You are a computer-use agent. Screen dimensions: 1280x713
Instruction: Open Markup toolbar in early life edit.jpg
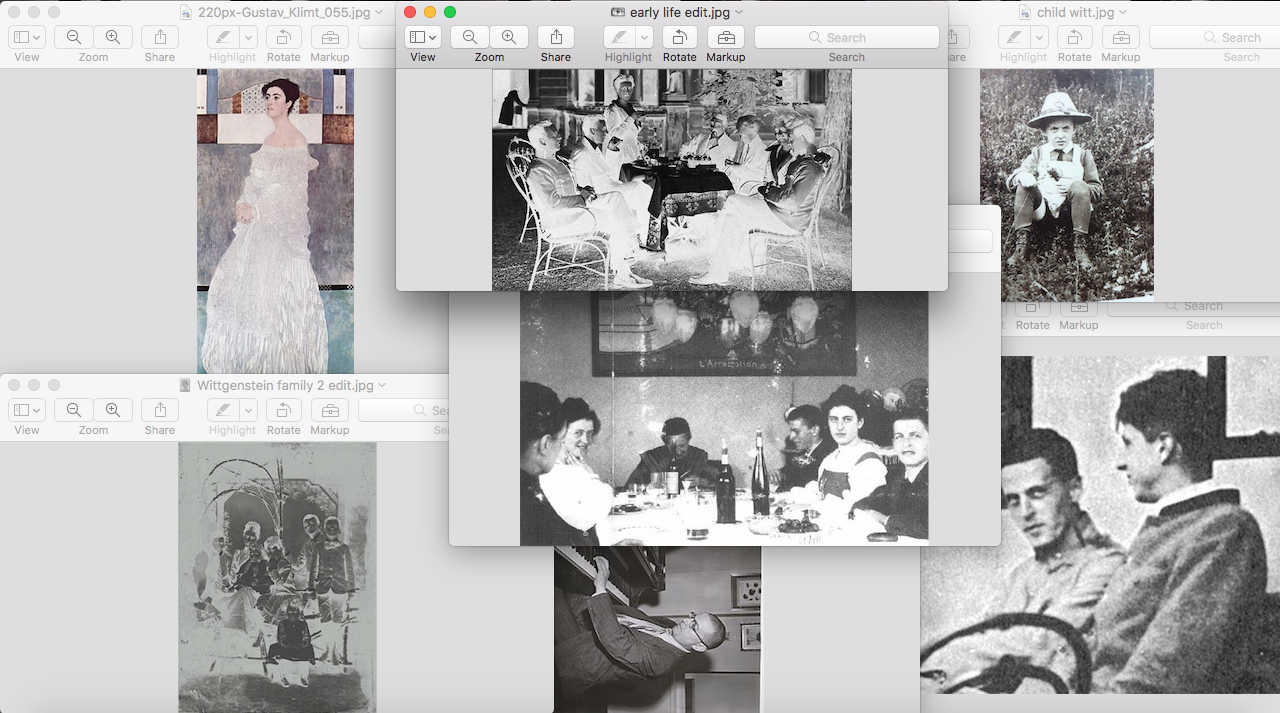(x=726, y=37)
